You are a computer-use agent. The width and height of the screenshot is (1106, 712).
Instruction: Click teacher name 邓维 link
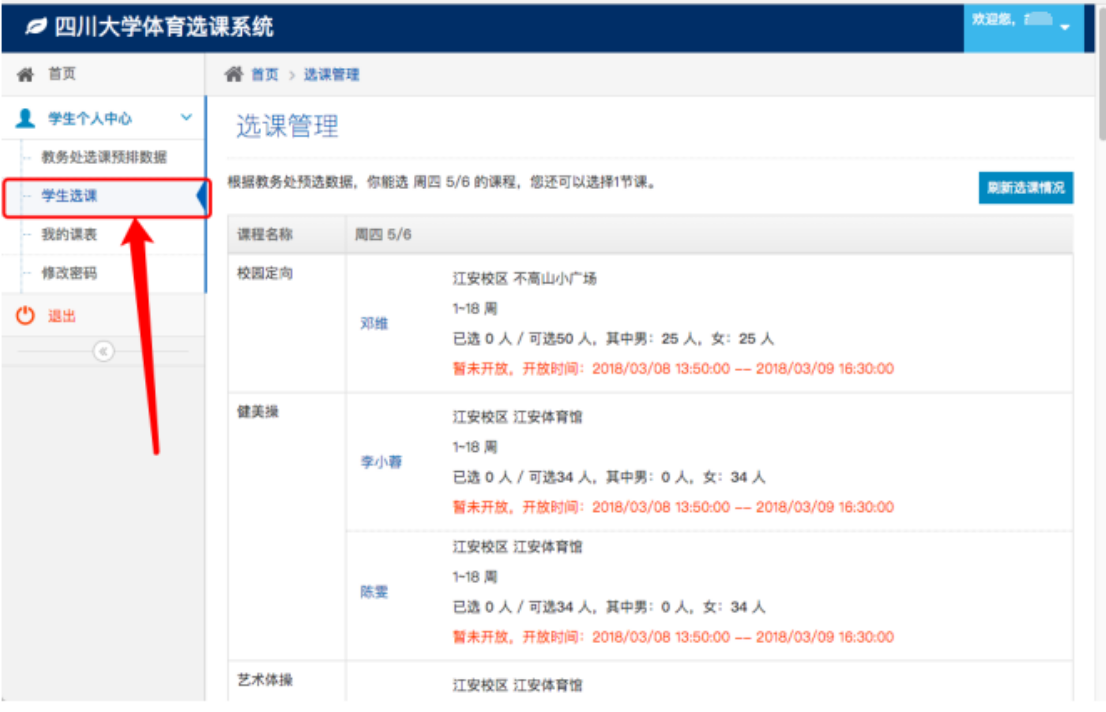pos(374,323)
